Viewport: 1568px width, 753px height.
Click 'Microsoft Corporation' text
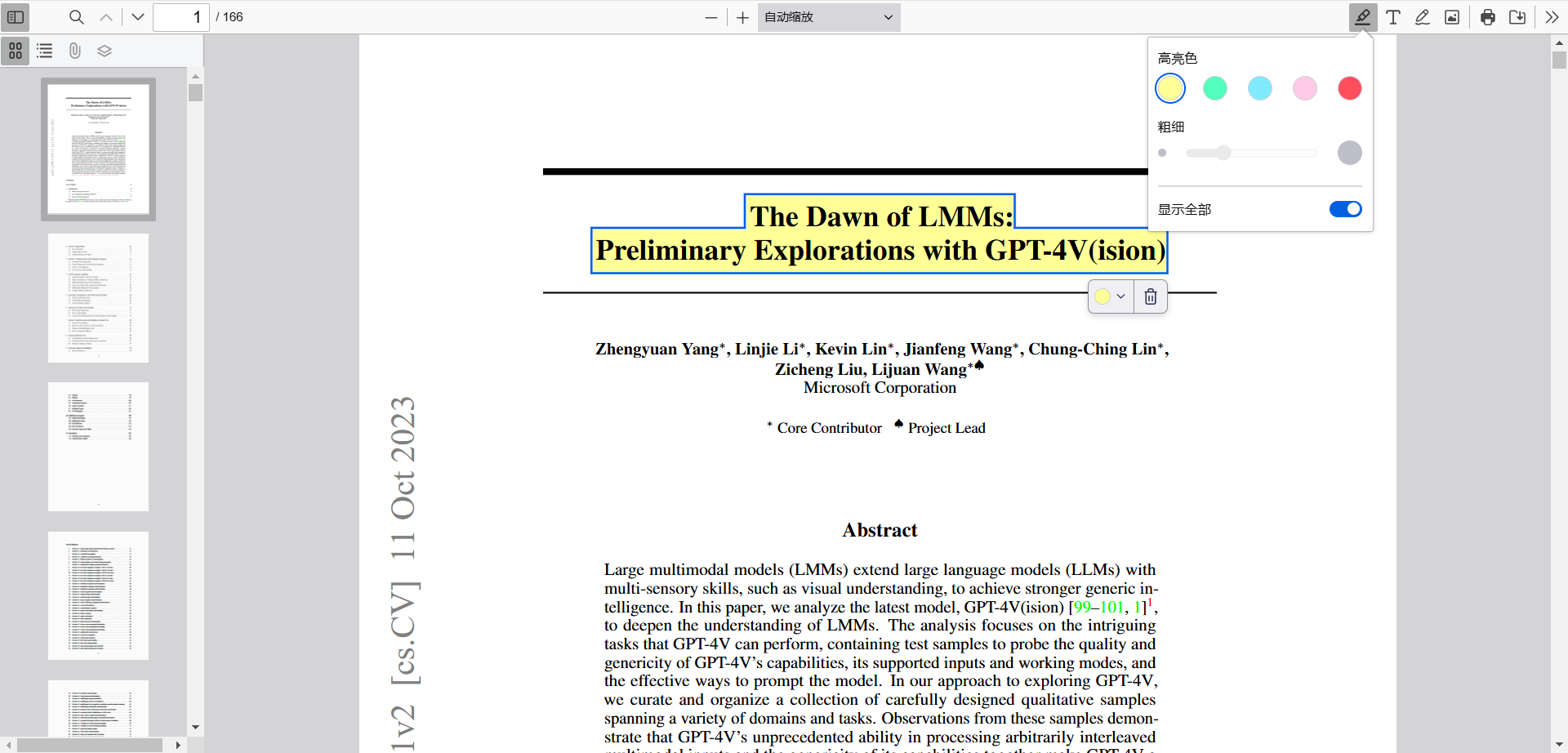click(880, 388)
